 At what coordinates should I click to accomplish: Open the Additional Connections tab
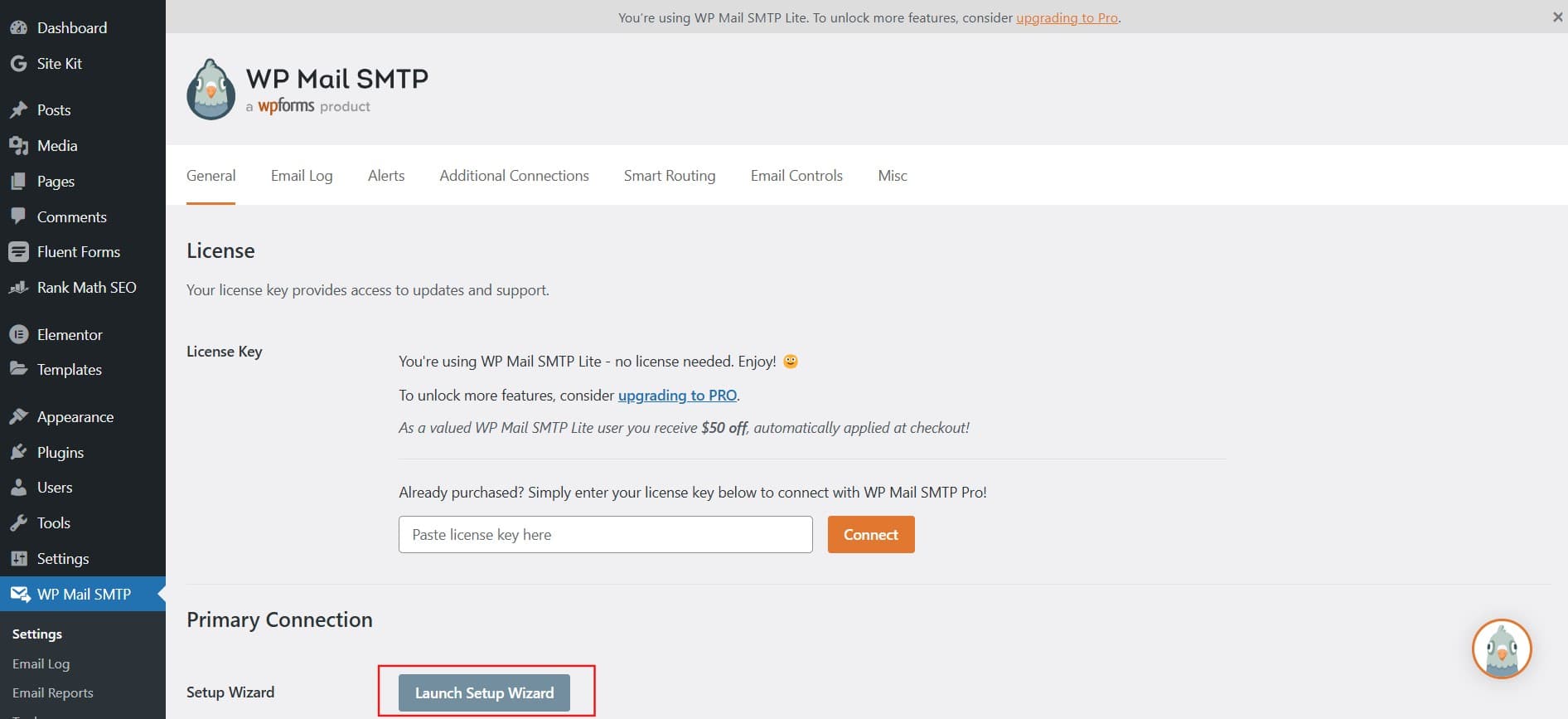514,176
